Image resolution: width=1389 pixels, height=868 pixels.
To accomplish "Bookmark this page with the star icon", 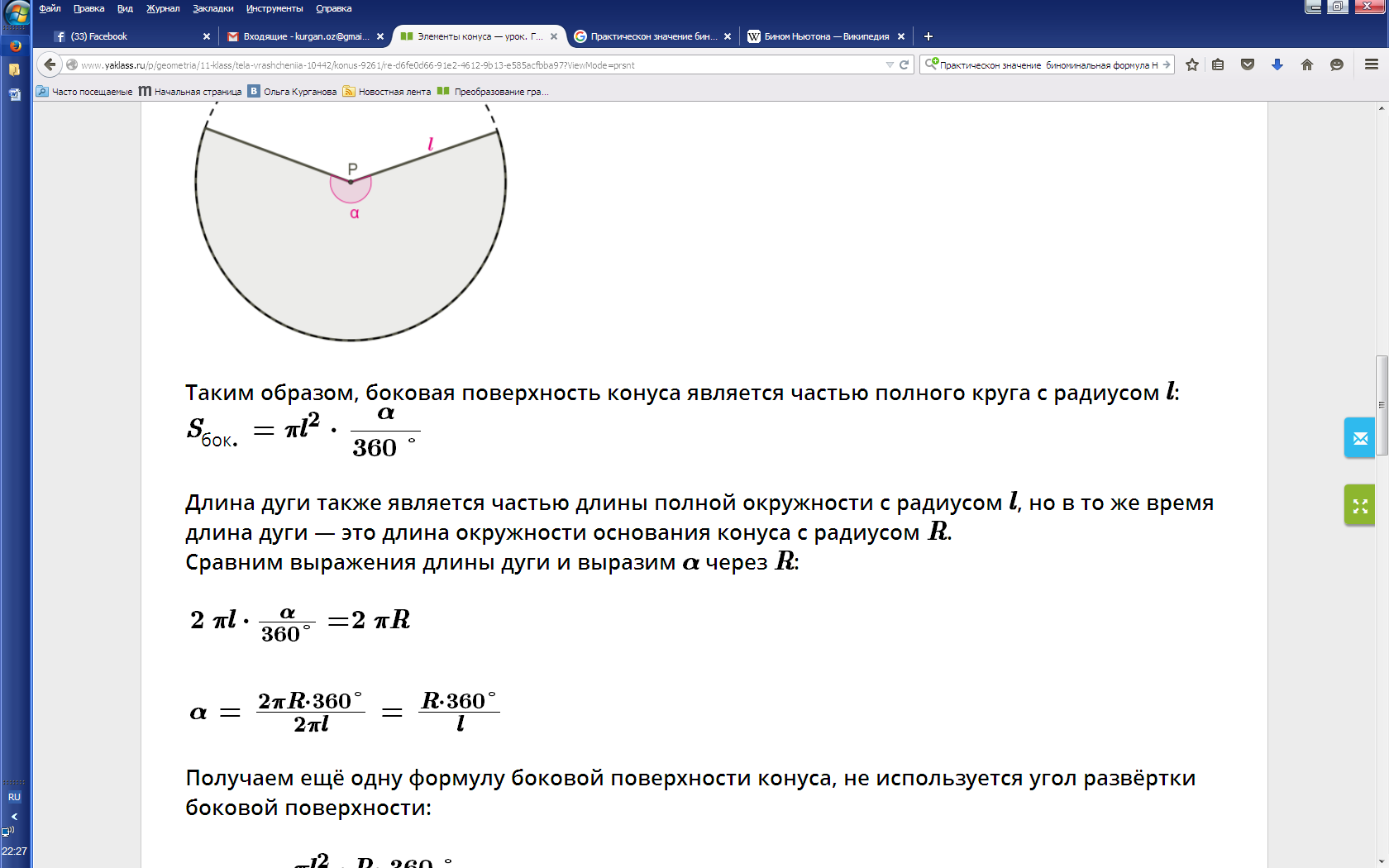I will [1191, 64].
